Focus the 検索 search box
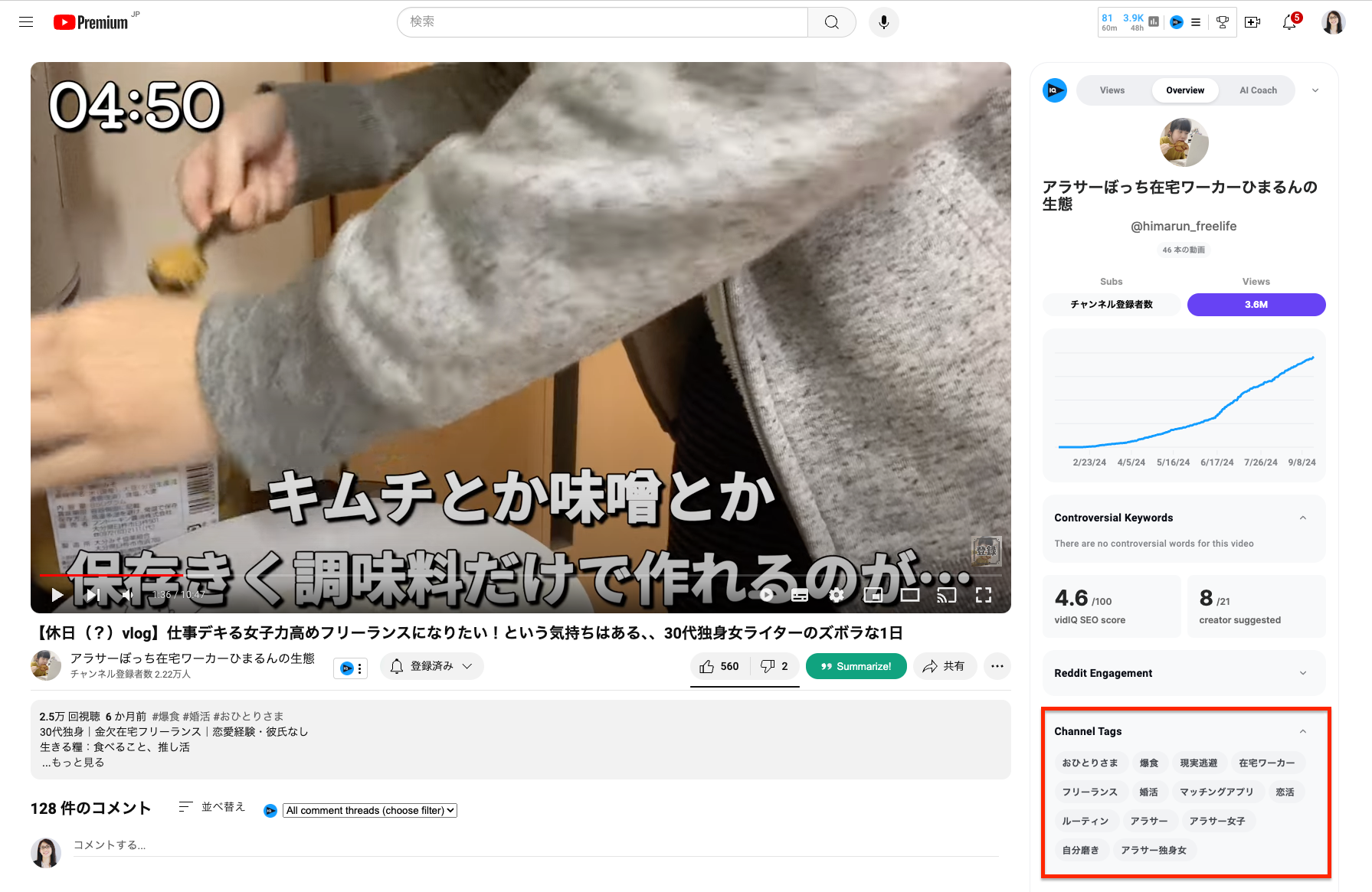 (602, 22)
